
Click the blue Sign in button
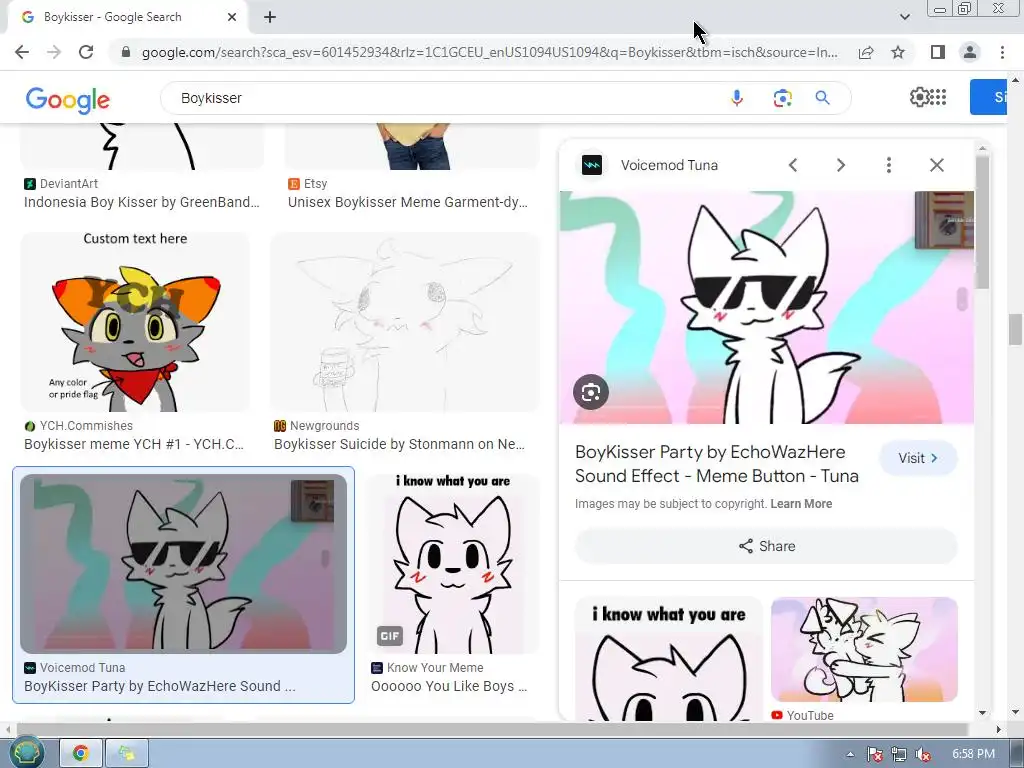click(x=988, y=97)
